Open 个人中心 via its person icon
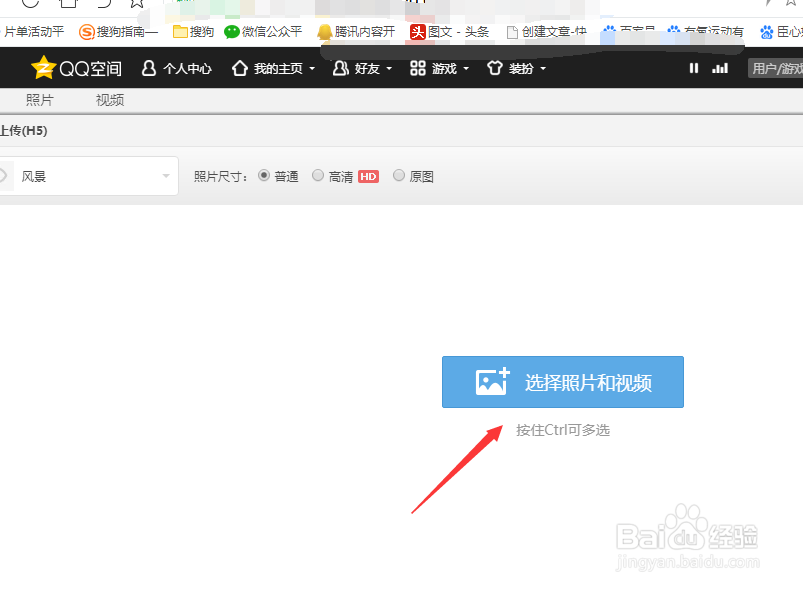The width and height of the screenshot is (803, 590). click(x=148, y=68)
